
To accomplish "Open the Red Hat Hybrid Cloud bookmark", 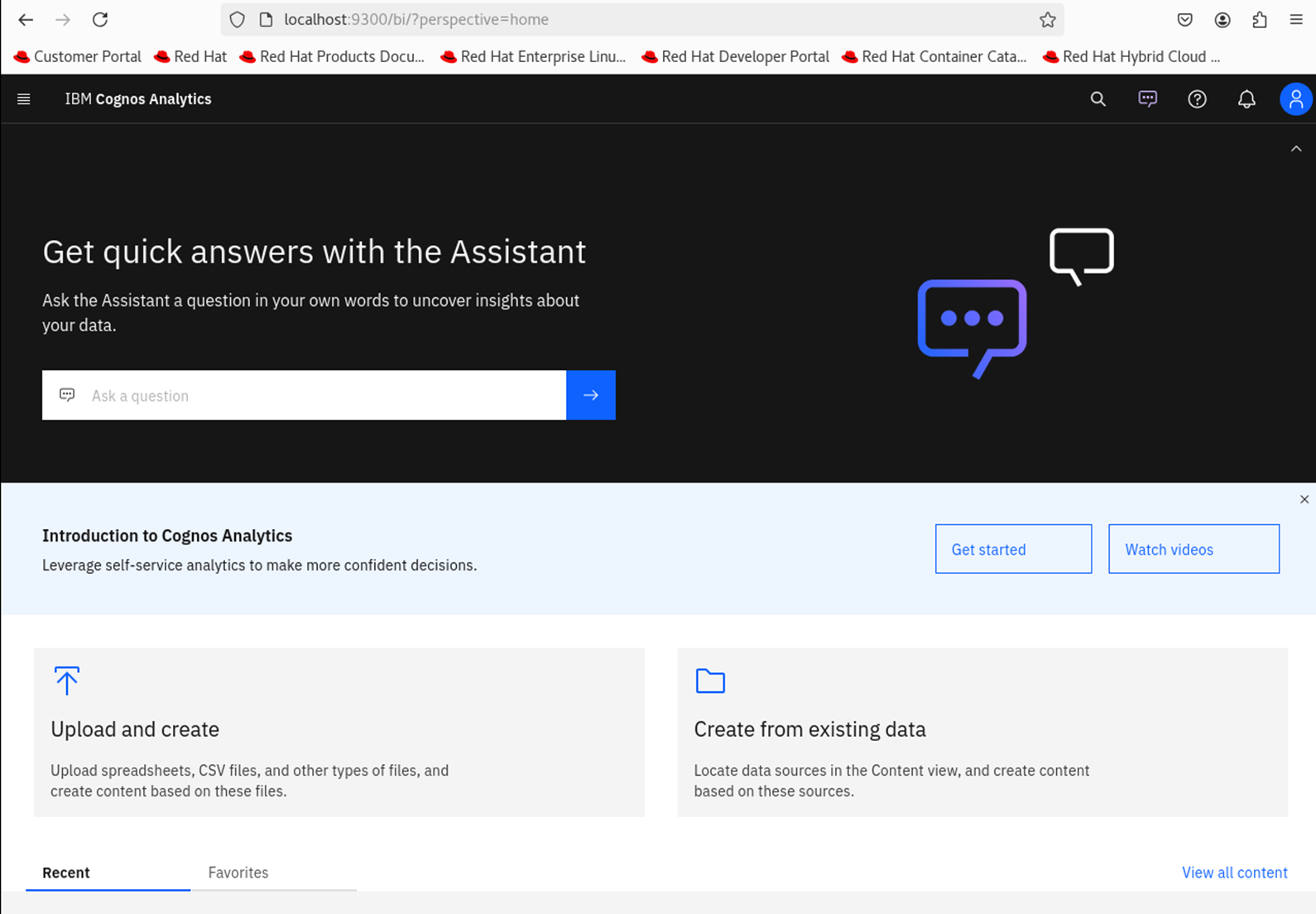I will pyautogui.click(x=1131, y=56).
